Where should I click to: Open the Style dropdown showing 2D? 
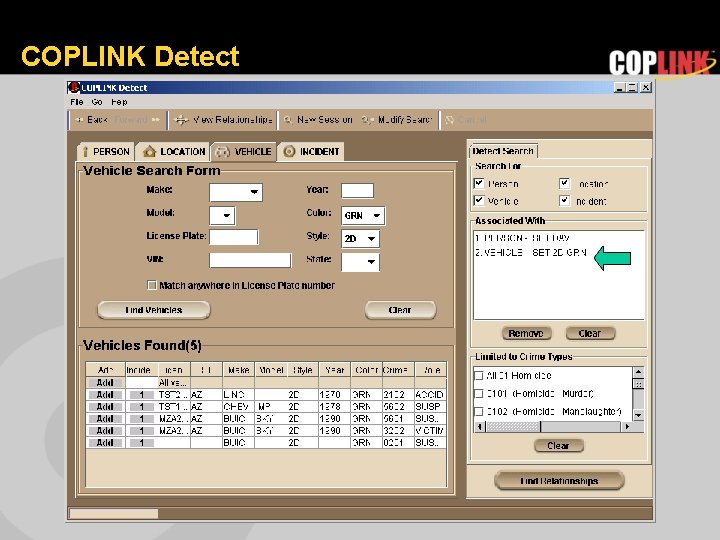360,239
